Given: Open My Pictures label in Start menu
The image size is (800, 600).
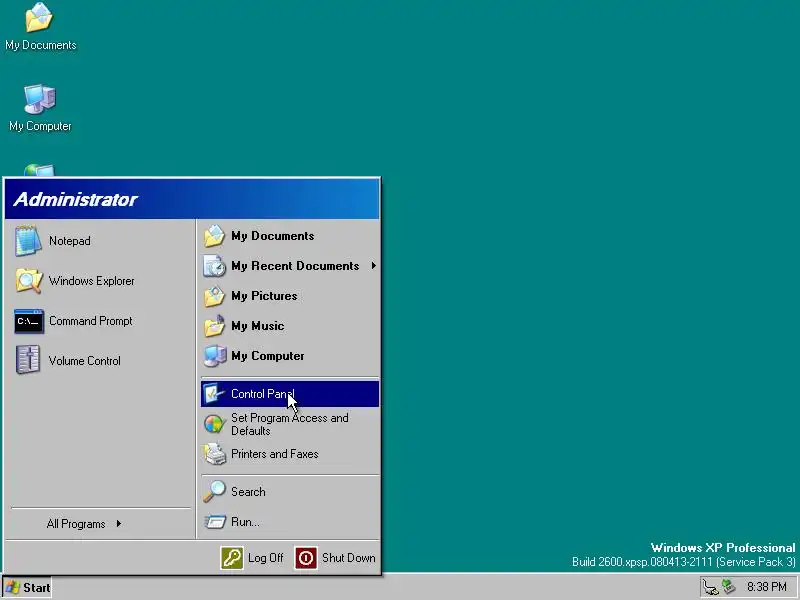Looking at the screenshot, I should click(264, 296).
